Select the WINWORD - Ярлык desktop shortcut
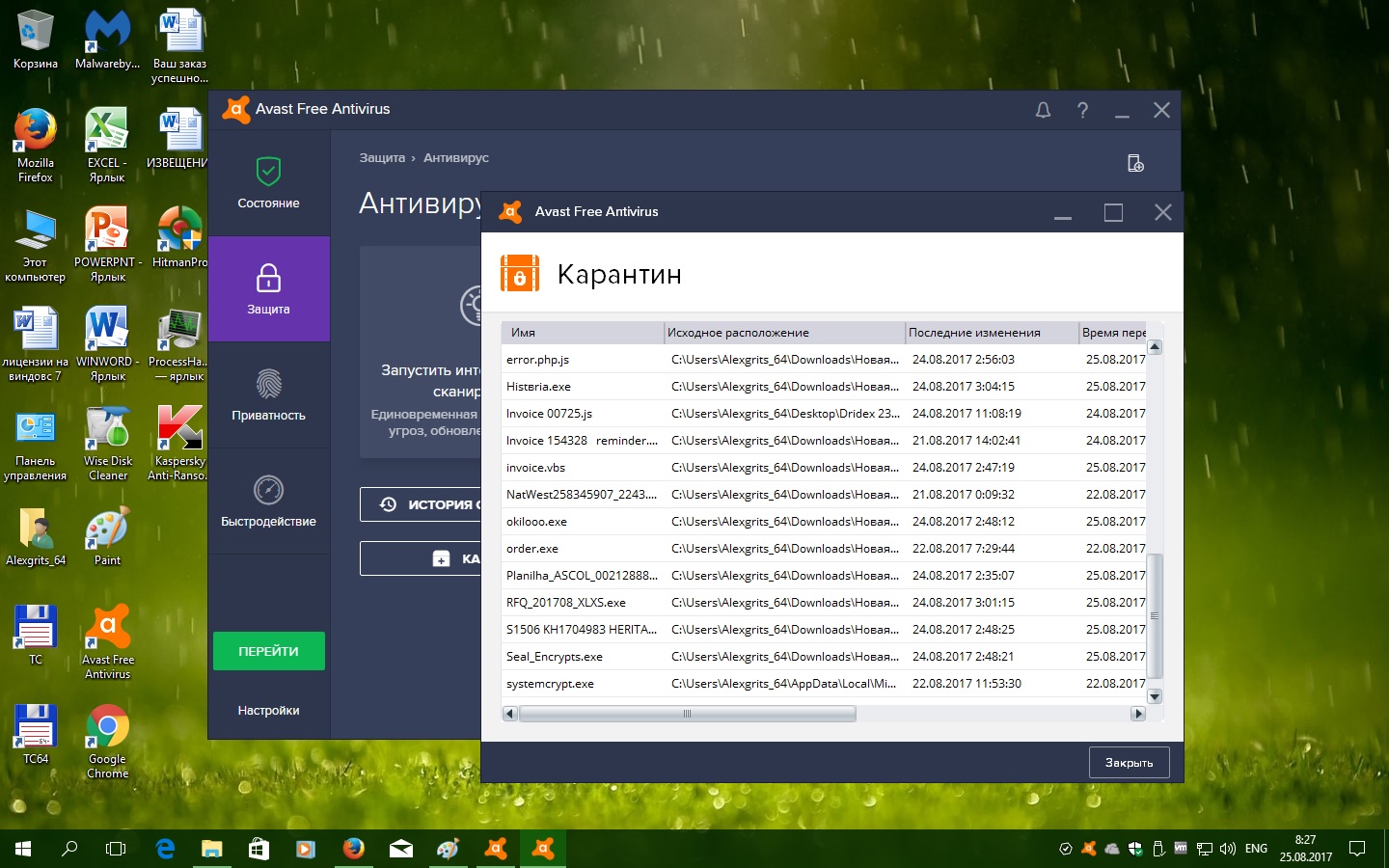This screenshot has height=868, width=1389. (x=107, y=344)
